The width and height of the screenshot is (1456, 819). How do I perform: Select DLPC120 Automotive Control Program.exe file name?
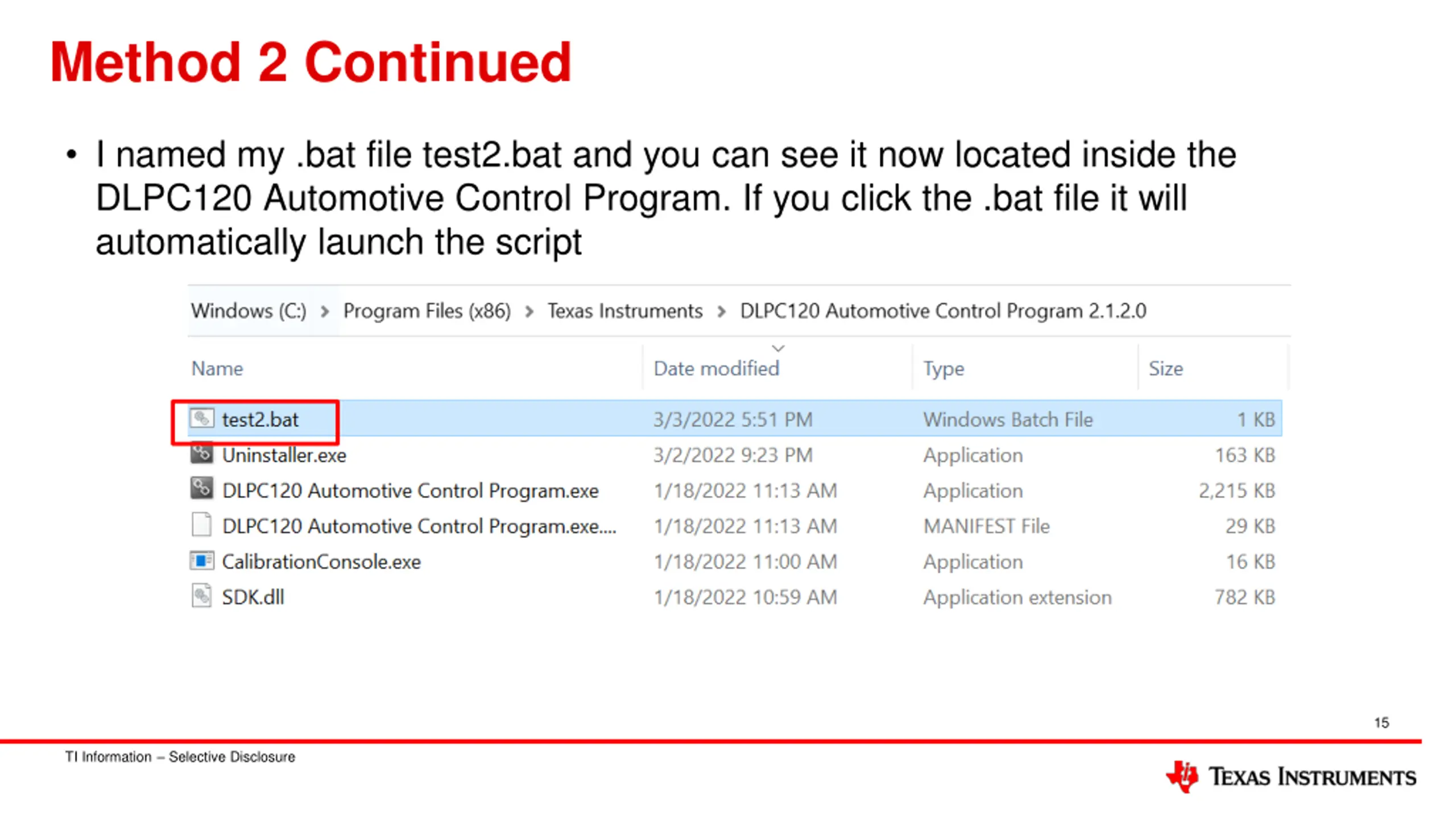click(410, 490)
